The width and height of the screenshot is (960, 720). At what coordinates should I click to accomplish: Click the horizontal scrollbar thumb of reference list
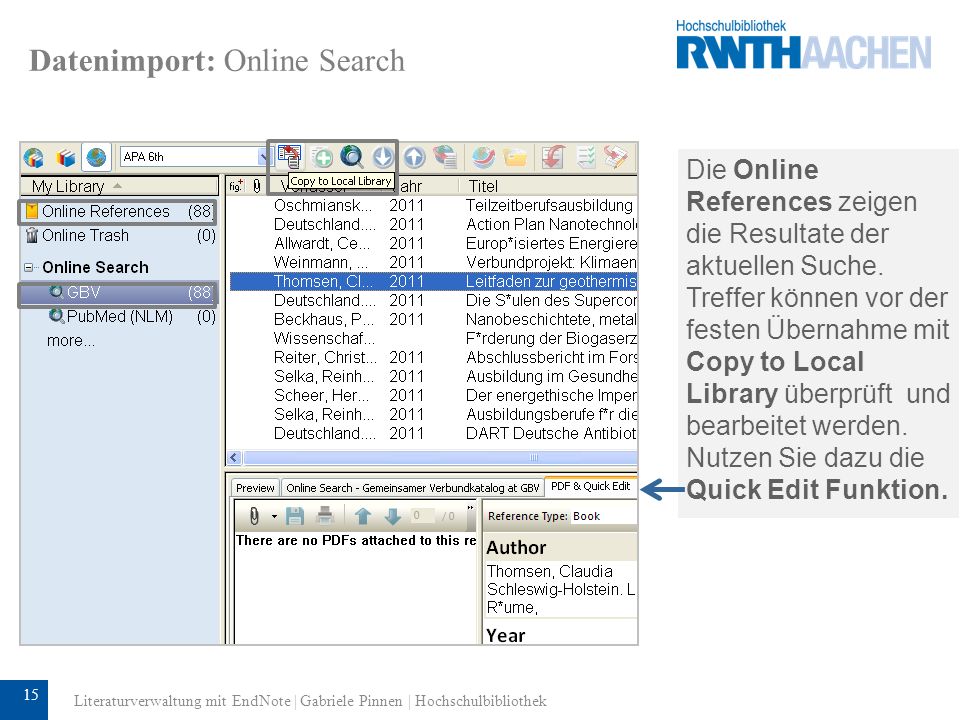click(441, 457)
